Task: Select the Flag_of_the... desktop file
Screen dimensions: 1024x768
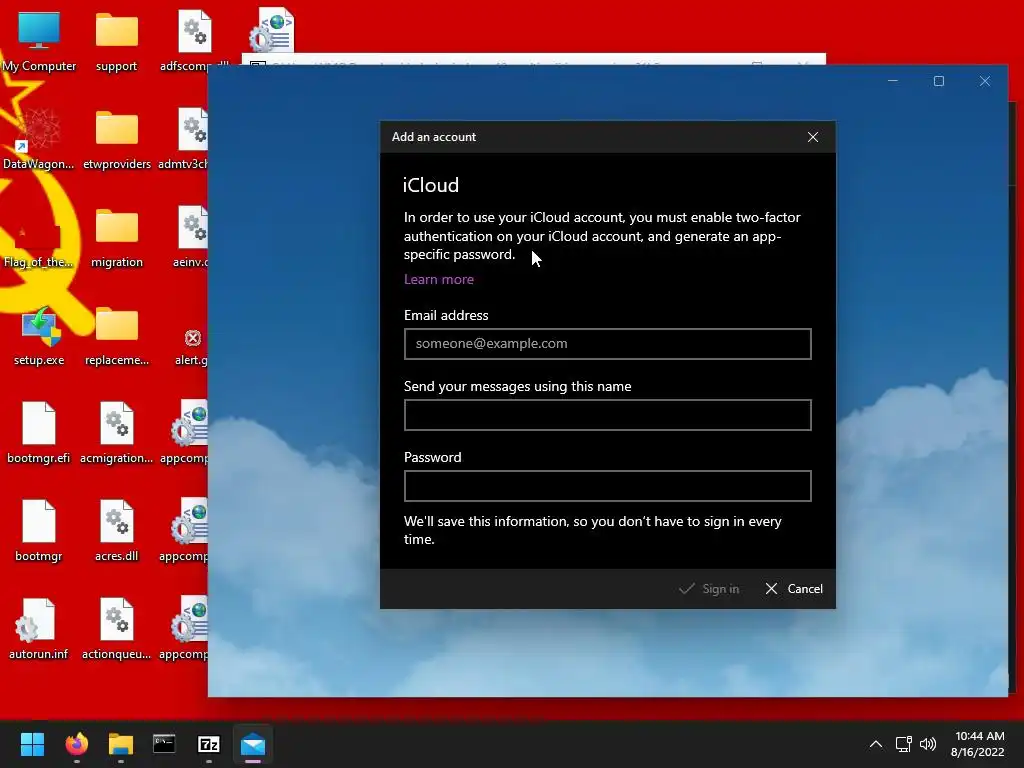Action: tap(39, 236)
